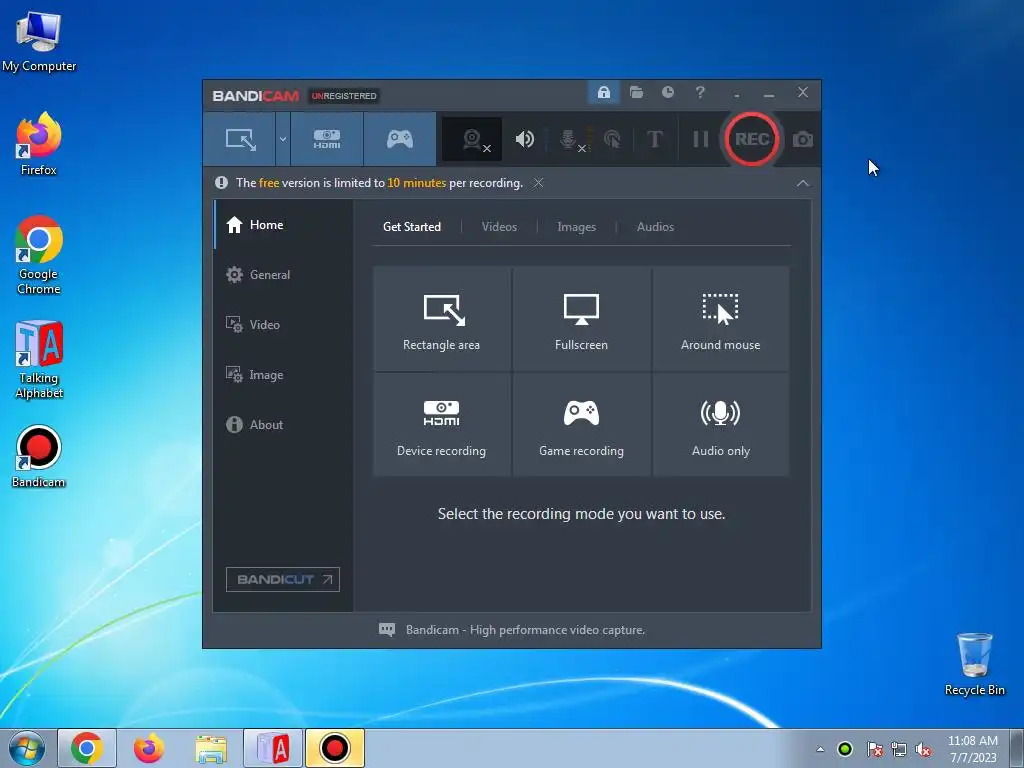1024x768 pixels.
Task: Open Firefox from taskbar
Action: [x=149, y=748]
